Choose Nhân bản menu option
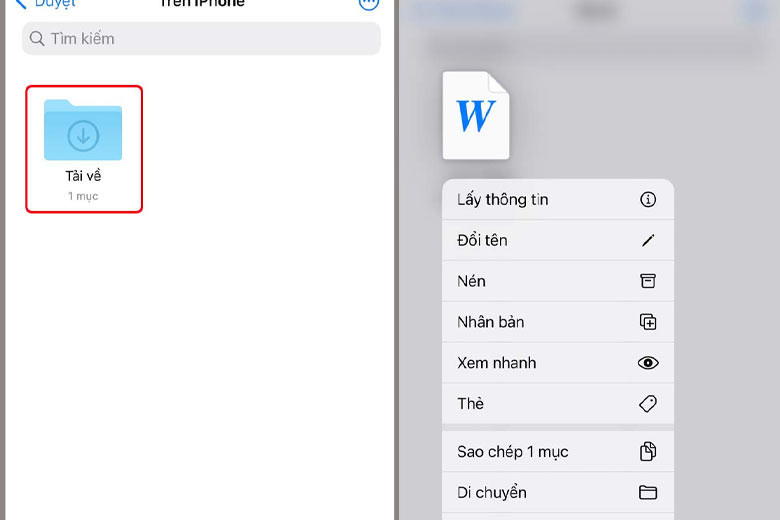This screenshot has width=780, height=520. pyautogui.click(x=558, y=322)
